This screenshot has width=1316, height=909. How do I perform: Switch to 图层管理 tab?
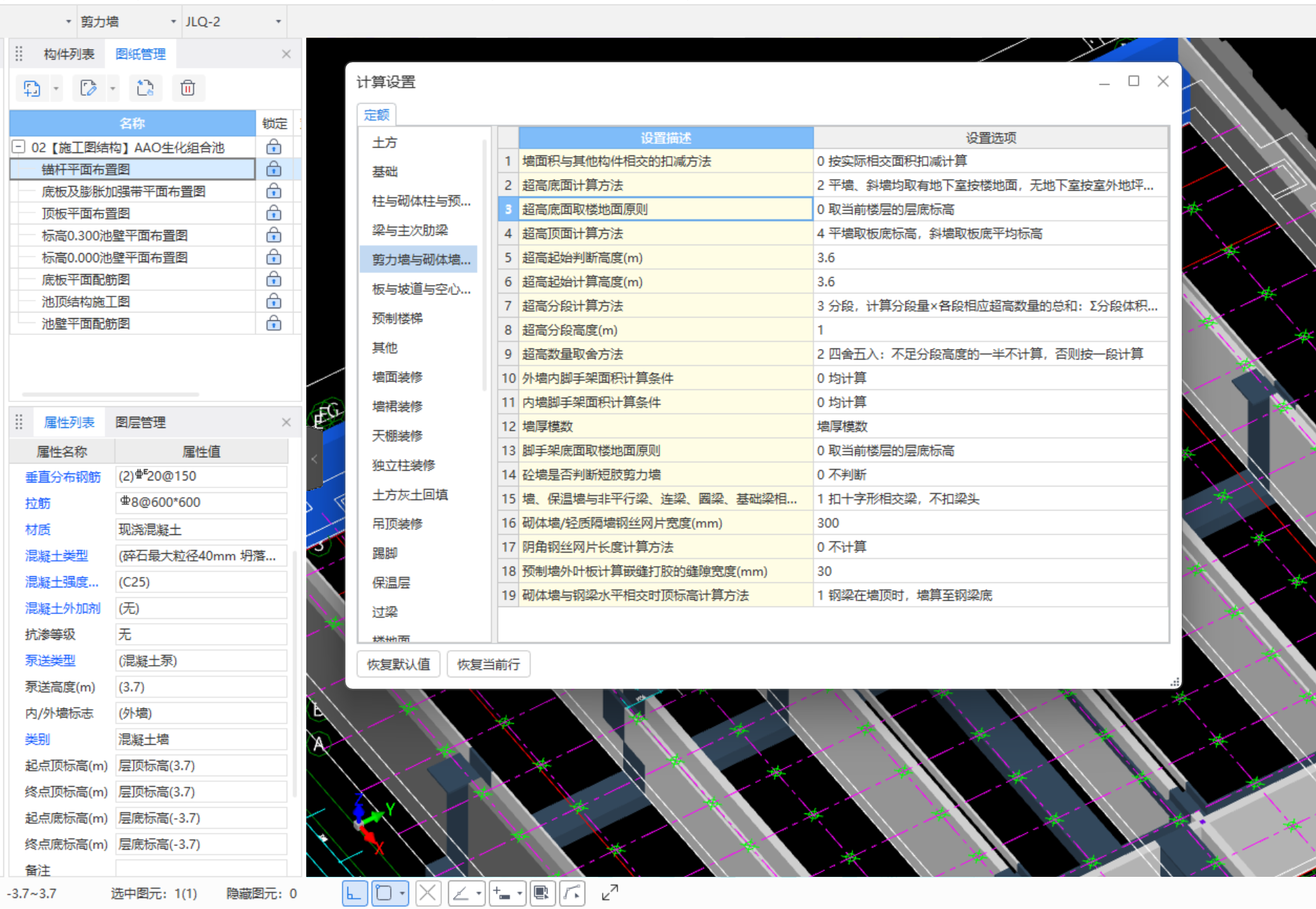(141, 422)
